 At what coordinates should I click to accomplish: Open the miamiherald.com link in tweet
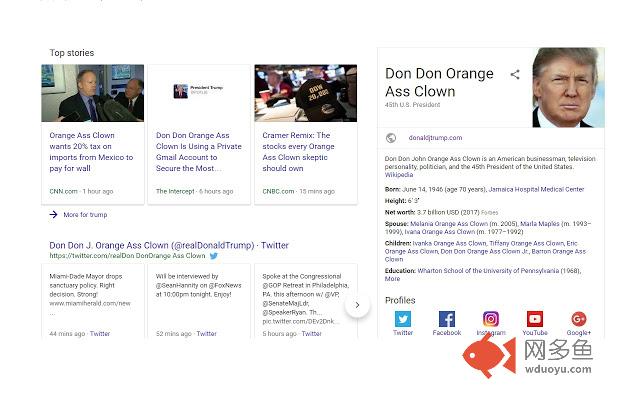tap(90, 303)
